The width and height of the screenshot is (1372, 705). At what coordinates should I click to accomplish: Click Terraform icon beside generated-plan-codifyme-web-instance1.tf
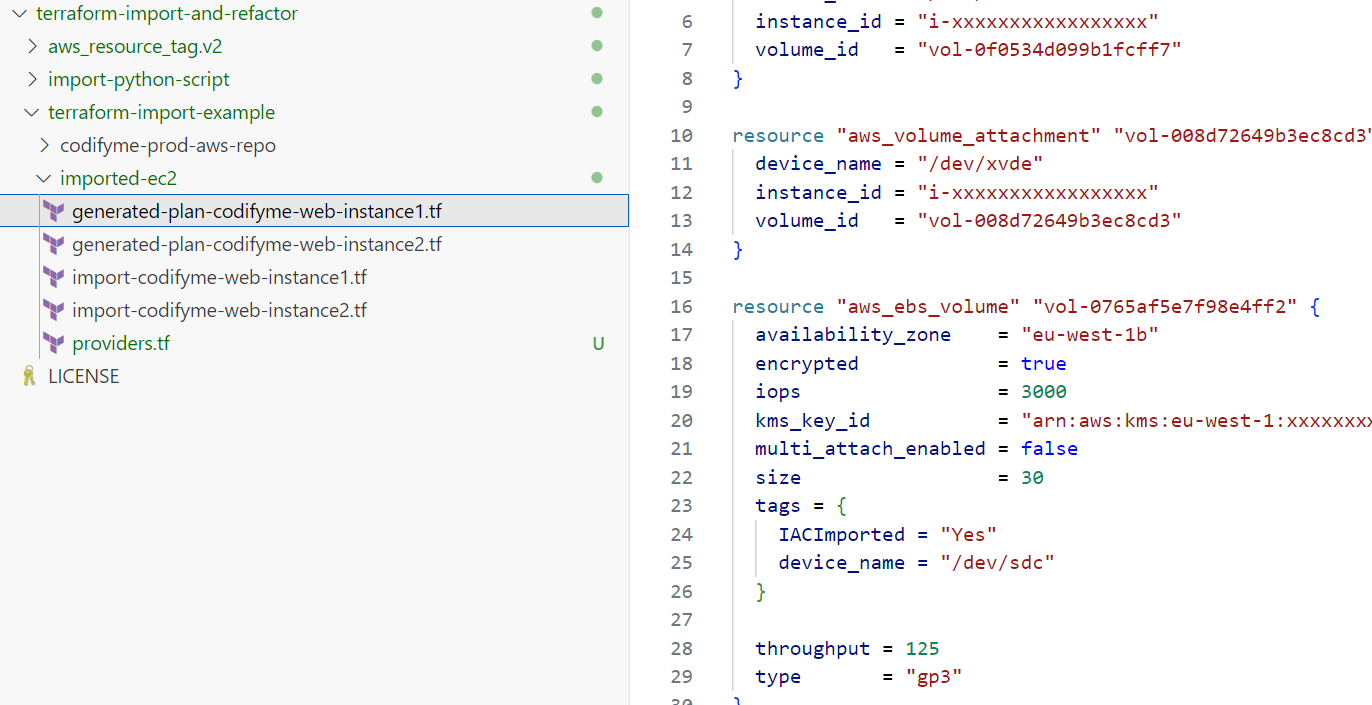click(54, 211)
